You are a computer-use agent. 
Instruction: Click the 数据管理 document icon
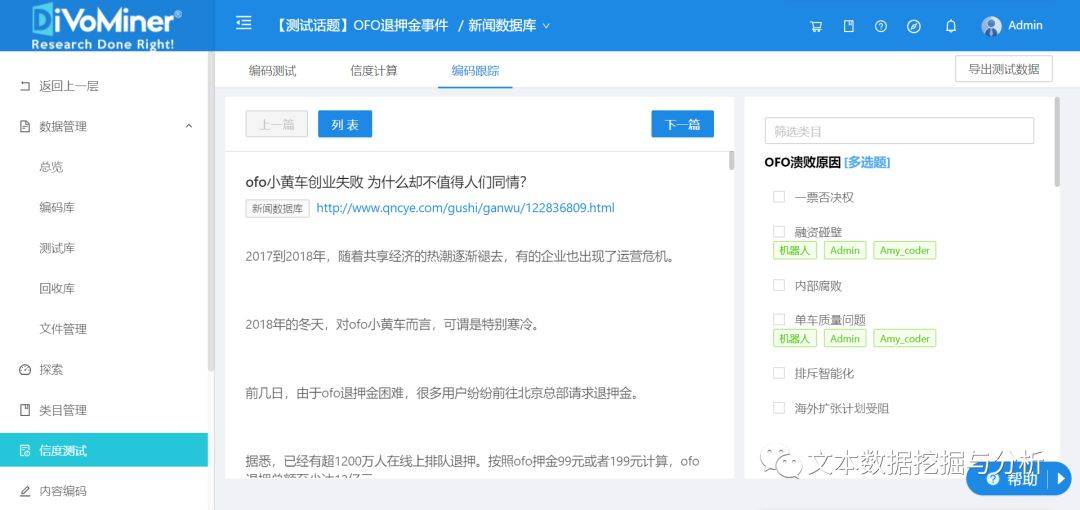click(25, 127)
